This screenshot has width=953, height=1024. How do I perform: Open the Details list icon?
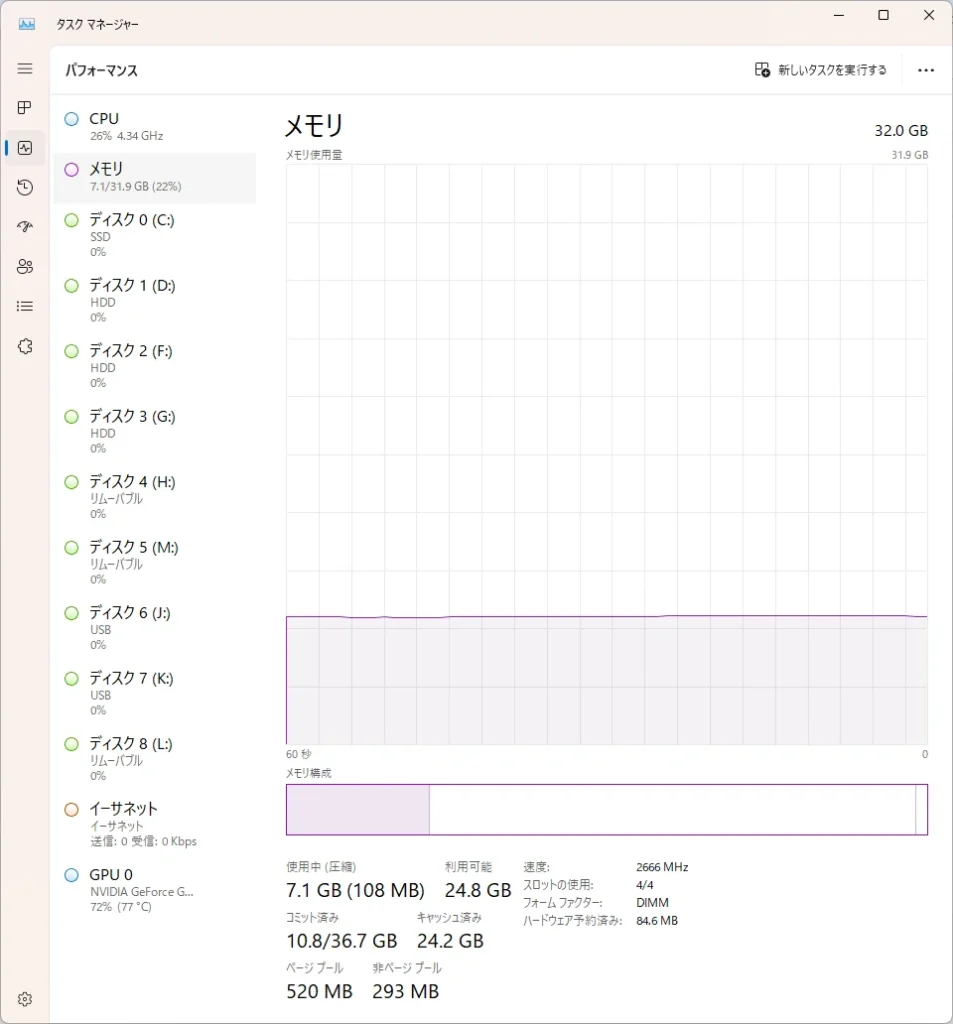pos(25,306)
